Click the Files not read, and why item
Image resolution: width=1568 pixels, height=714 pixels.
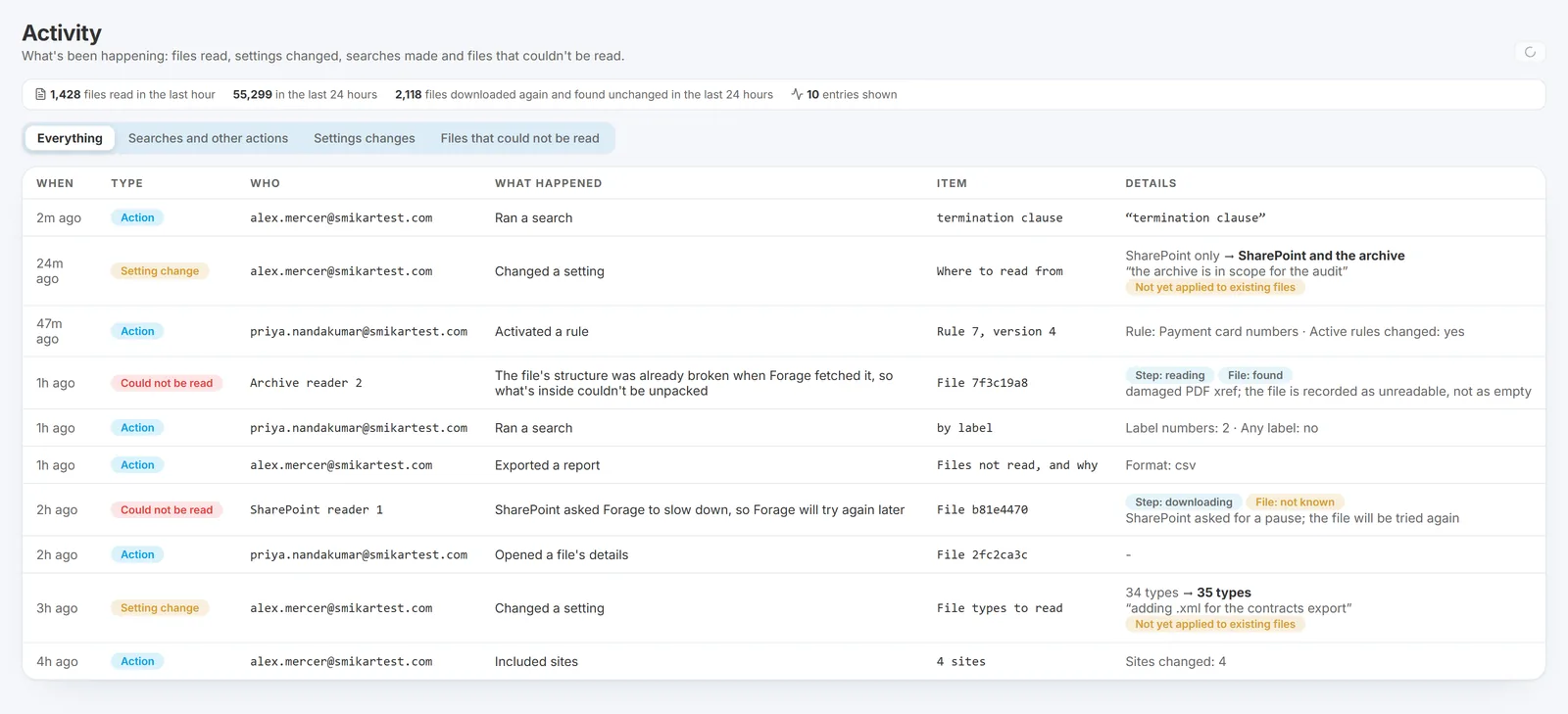pos(1017,465)
